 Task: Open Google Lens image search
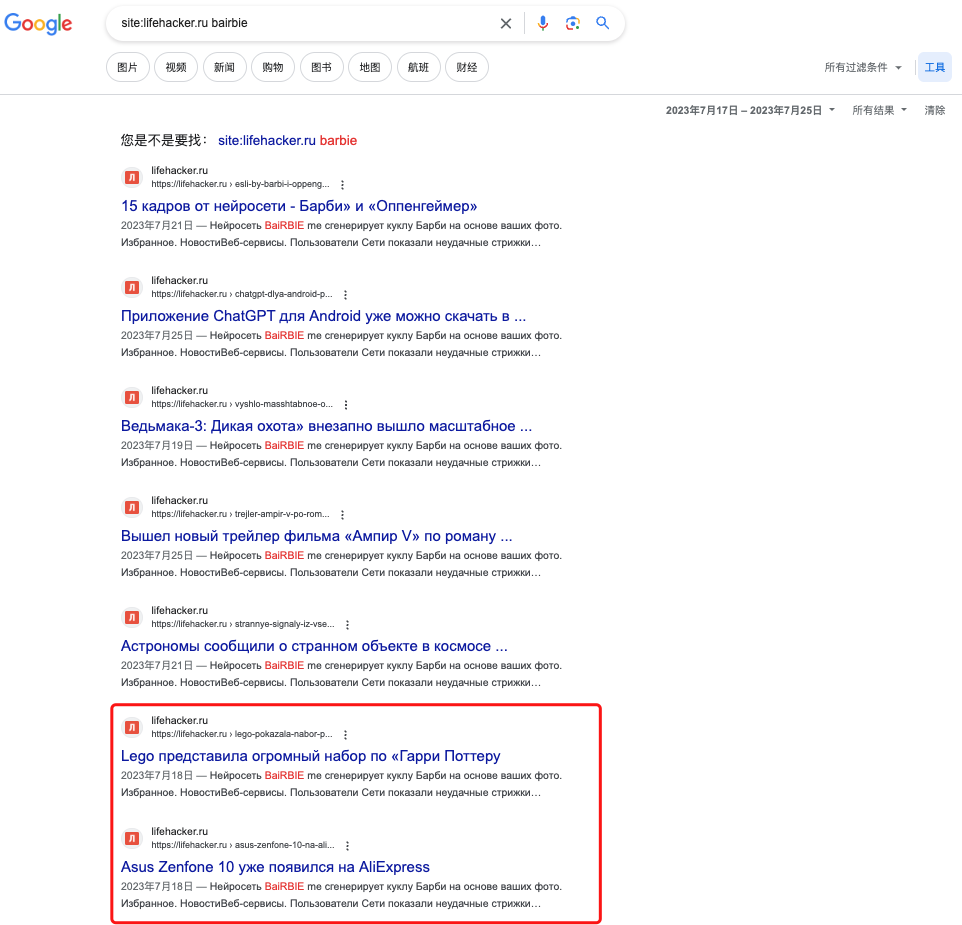point(573,23)
